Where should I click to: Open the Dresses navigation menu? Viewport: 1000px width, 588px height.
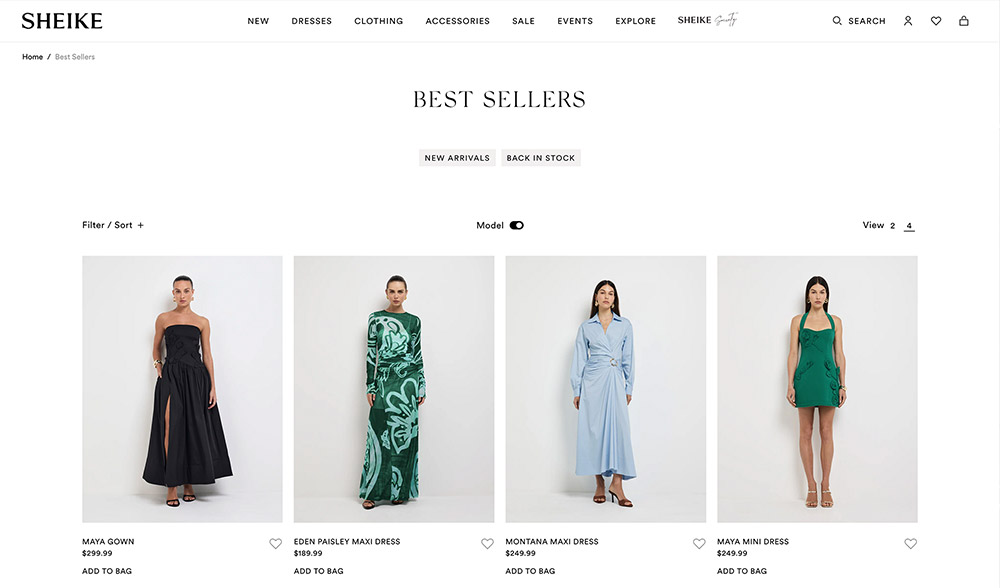(x=311, y=21)
